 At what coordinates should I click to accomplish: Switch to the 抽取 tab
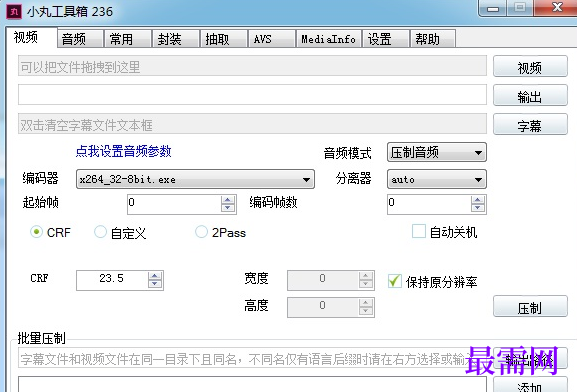224,39
